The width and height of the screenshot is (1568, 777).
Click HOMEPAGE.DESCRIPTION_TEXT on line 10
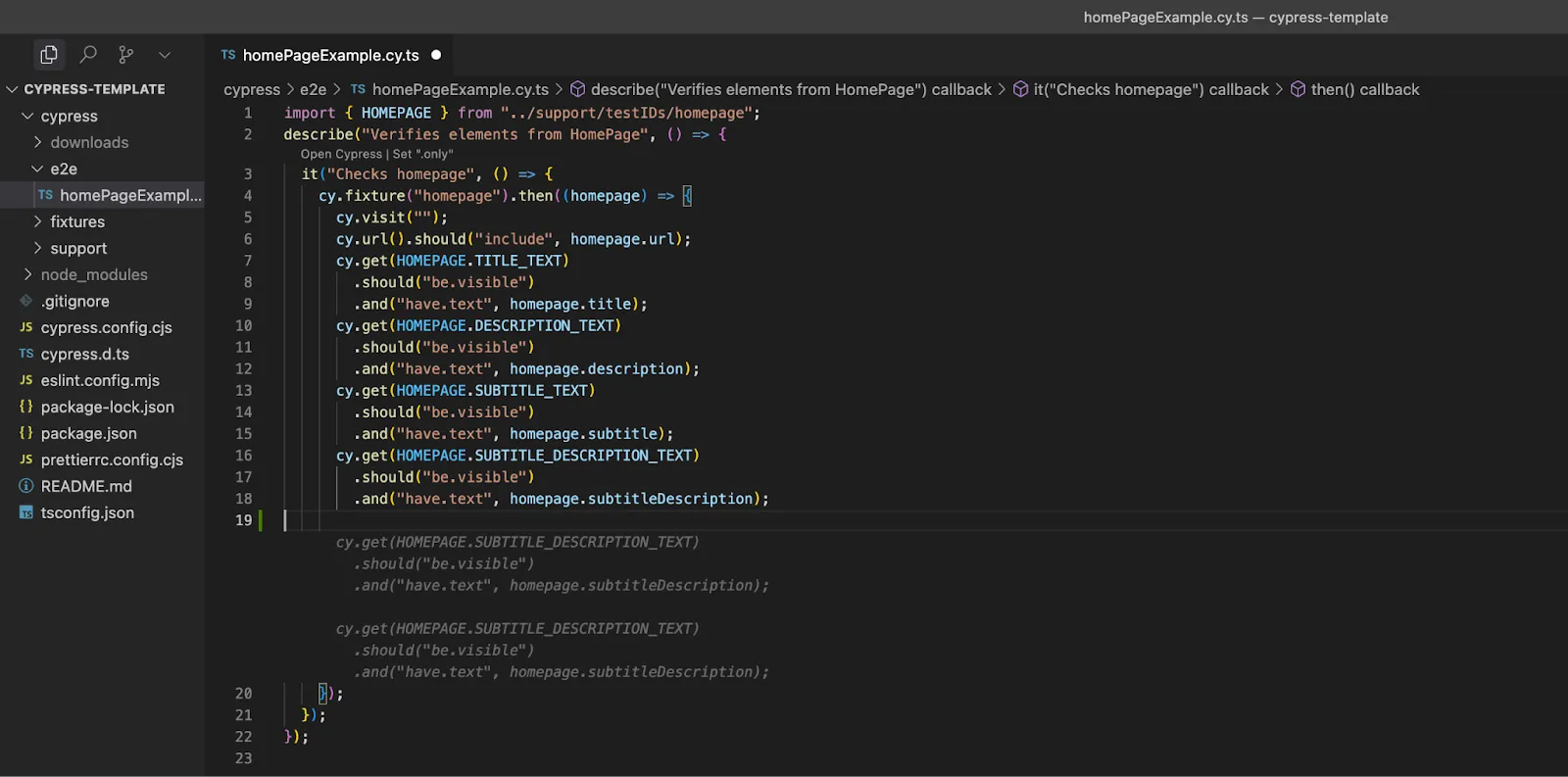(506, 325)
